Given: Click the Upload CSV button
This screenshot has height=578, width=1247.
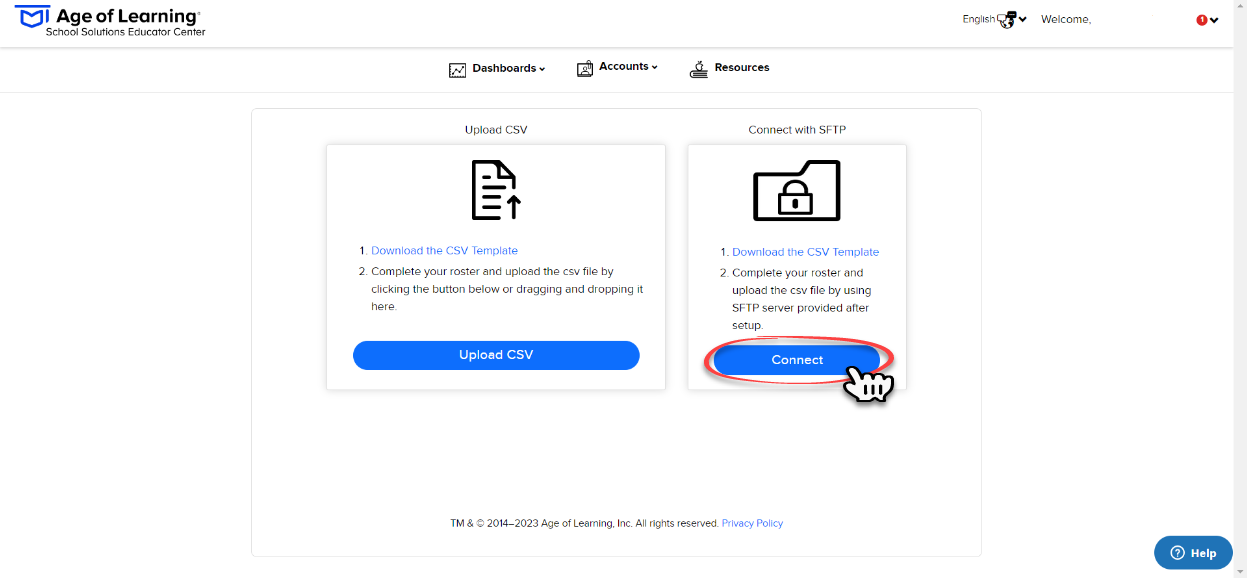Looking at the screenshot, I should [496, 355].
